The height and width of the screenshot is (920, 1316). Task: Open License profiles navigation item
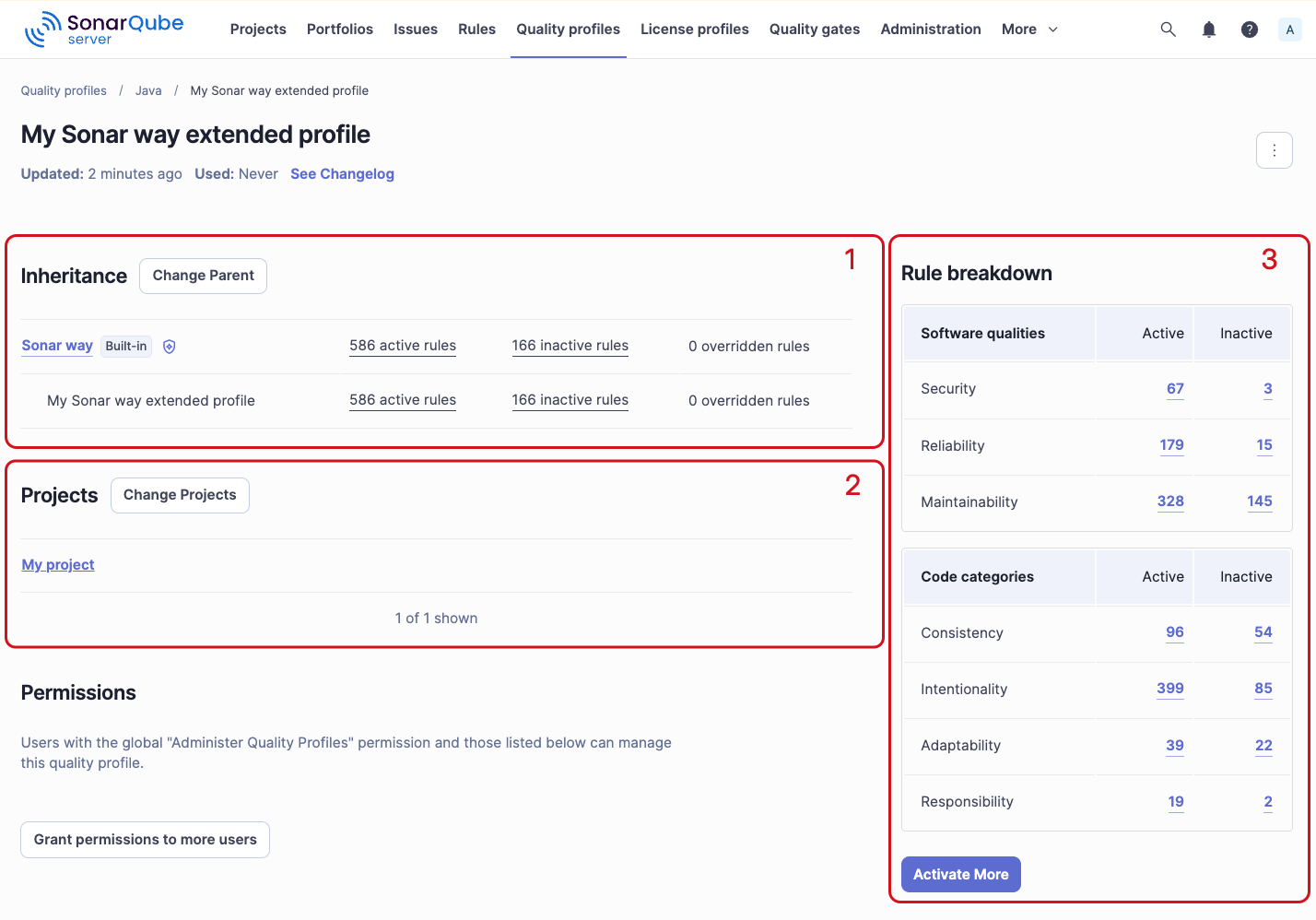[695, 29]
